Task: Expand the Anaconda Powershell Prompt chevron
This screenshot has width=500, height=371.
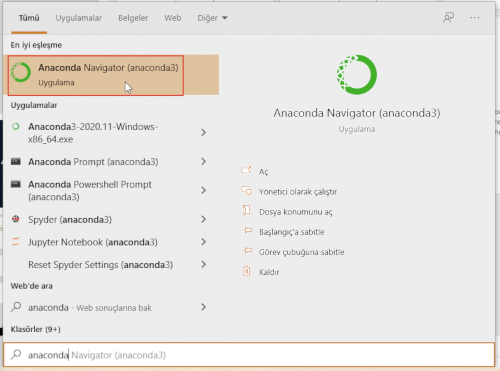Action: 204,190
